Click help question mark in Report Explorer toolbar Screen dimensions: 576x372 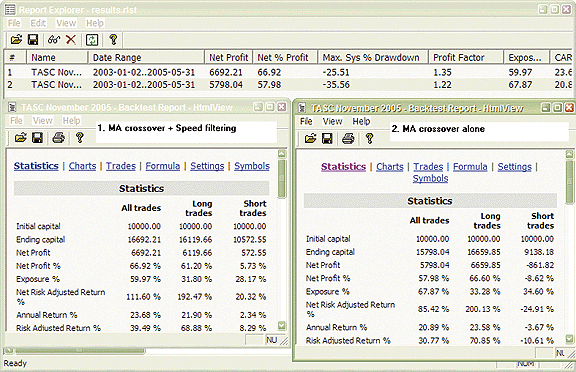pyautogui.click(x=113, y=39)
